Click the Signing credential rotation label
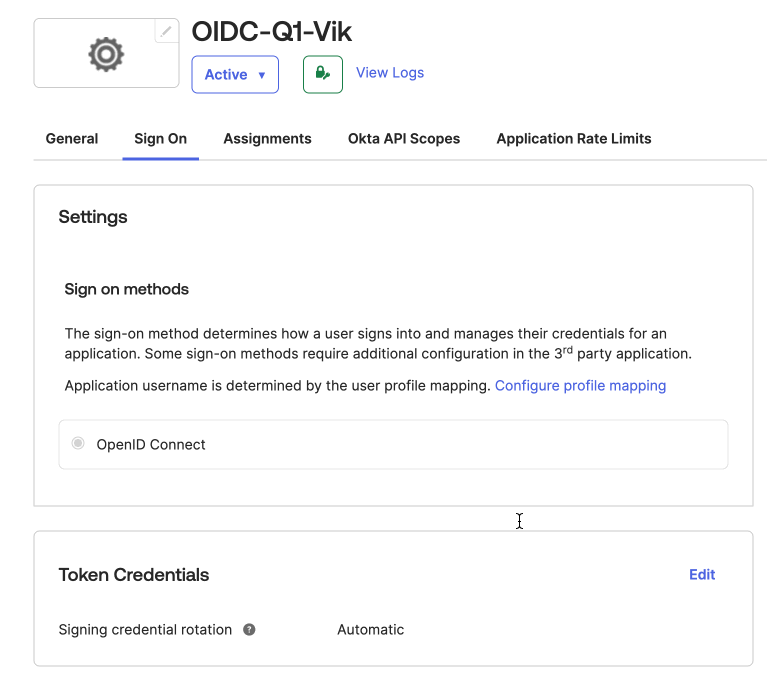767x685 pixels. (145, 630)
